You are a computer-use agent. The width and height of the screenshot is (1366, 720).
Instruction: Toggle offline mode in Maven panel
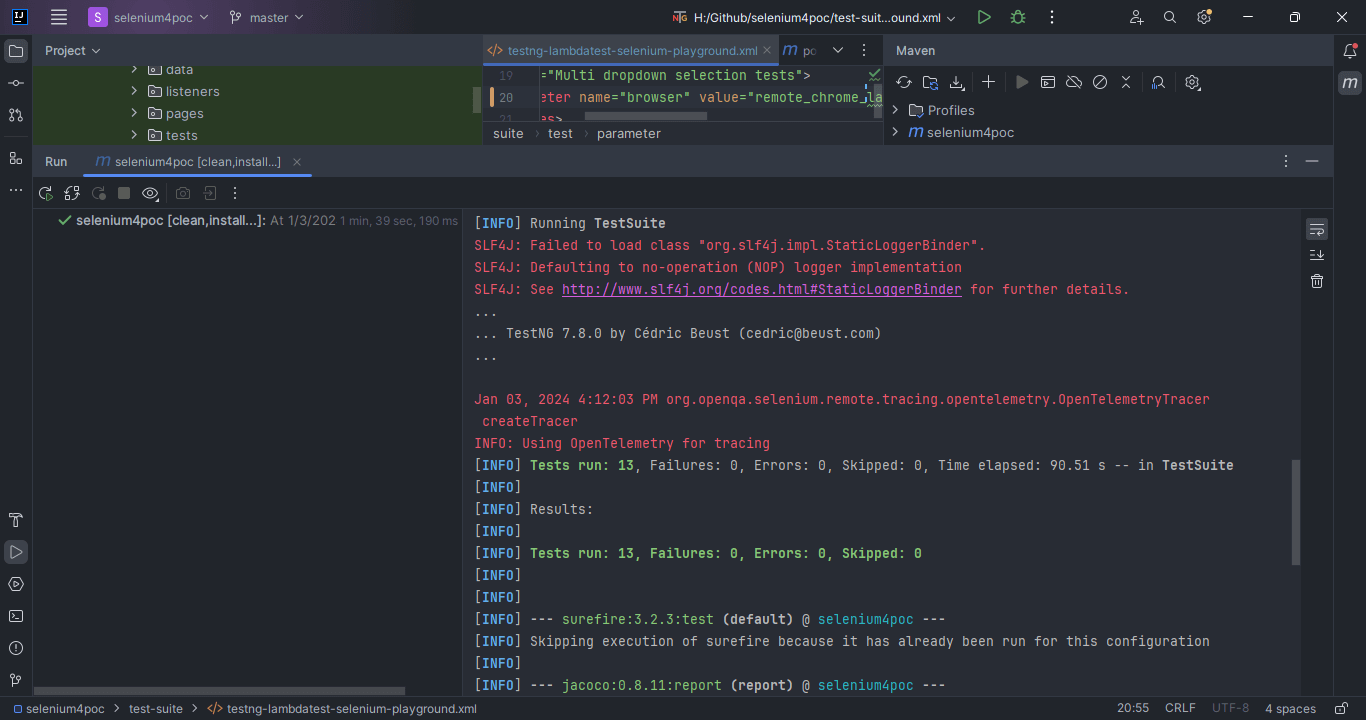tap(1073, 82)
